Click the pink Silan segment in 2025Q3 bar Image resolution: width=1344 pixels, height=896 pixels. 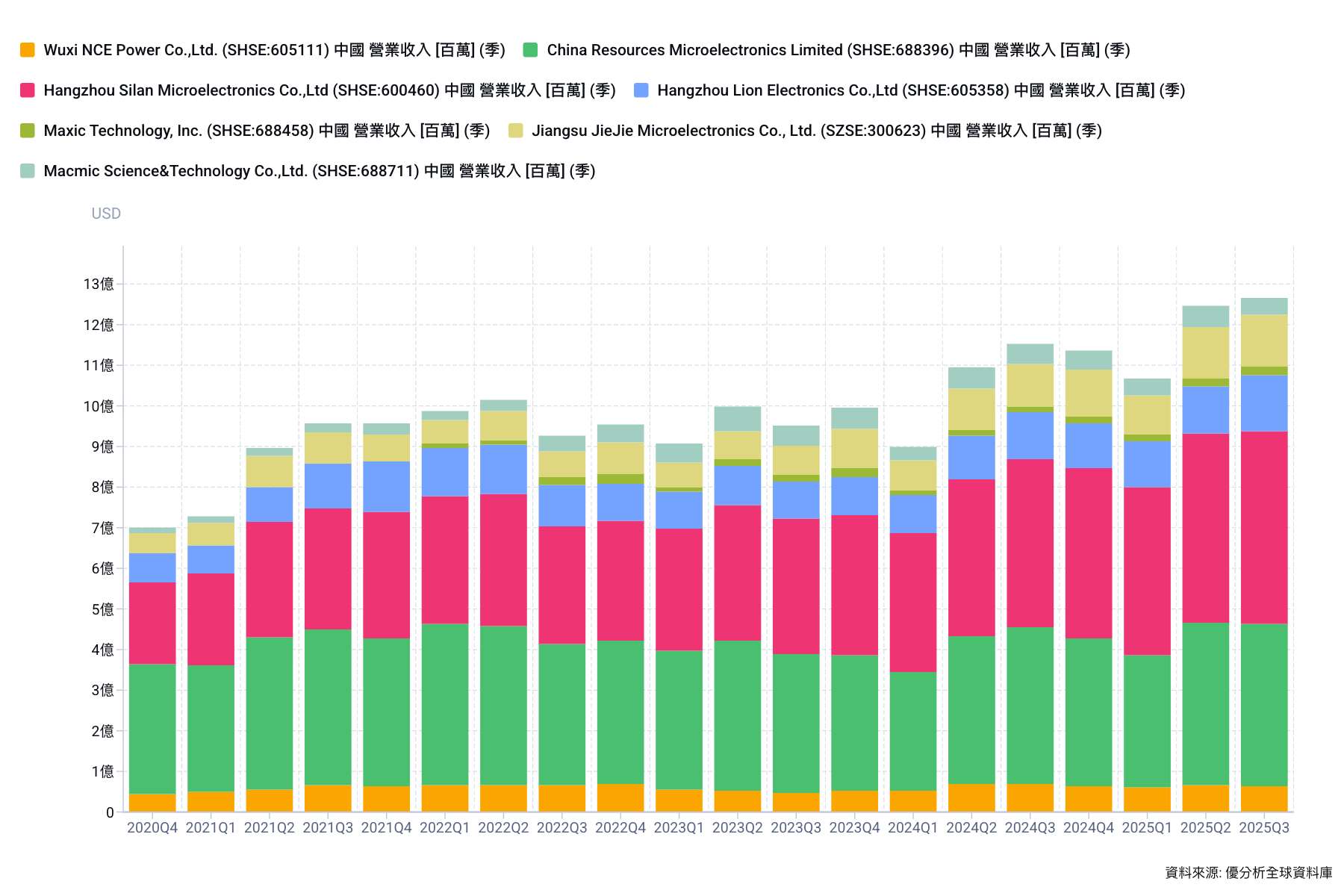pyautogui.click(x=1263, y=527)
